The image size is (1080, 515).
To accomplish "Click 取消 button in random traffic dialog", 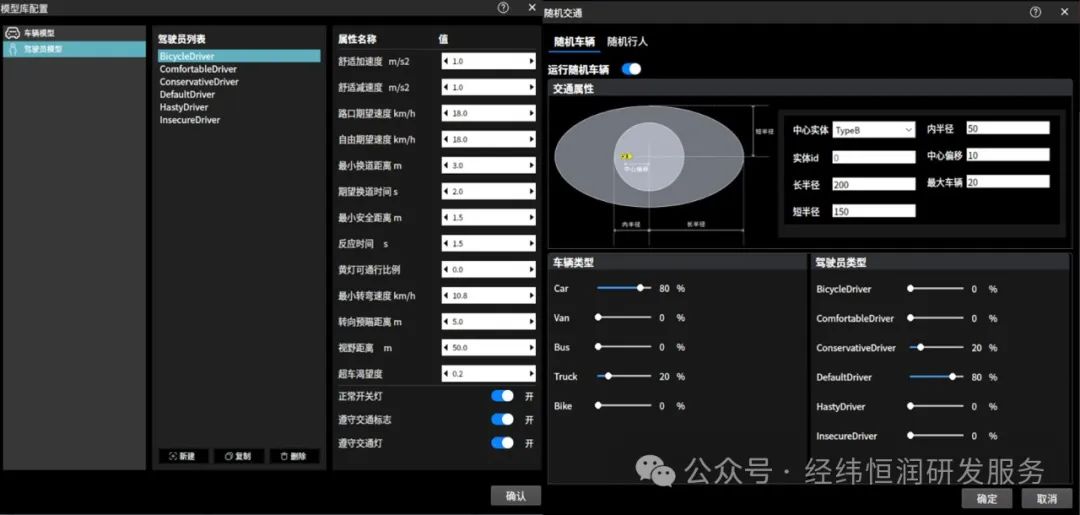I will (x=1046, y=498).
